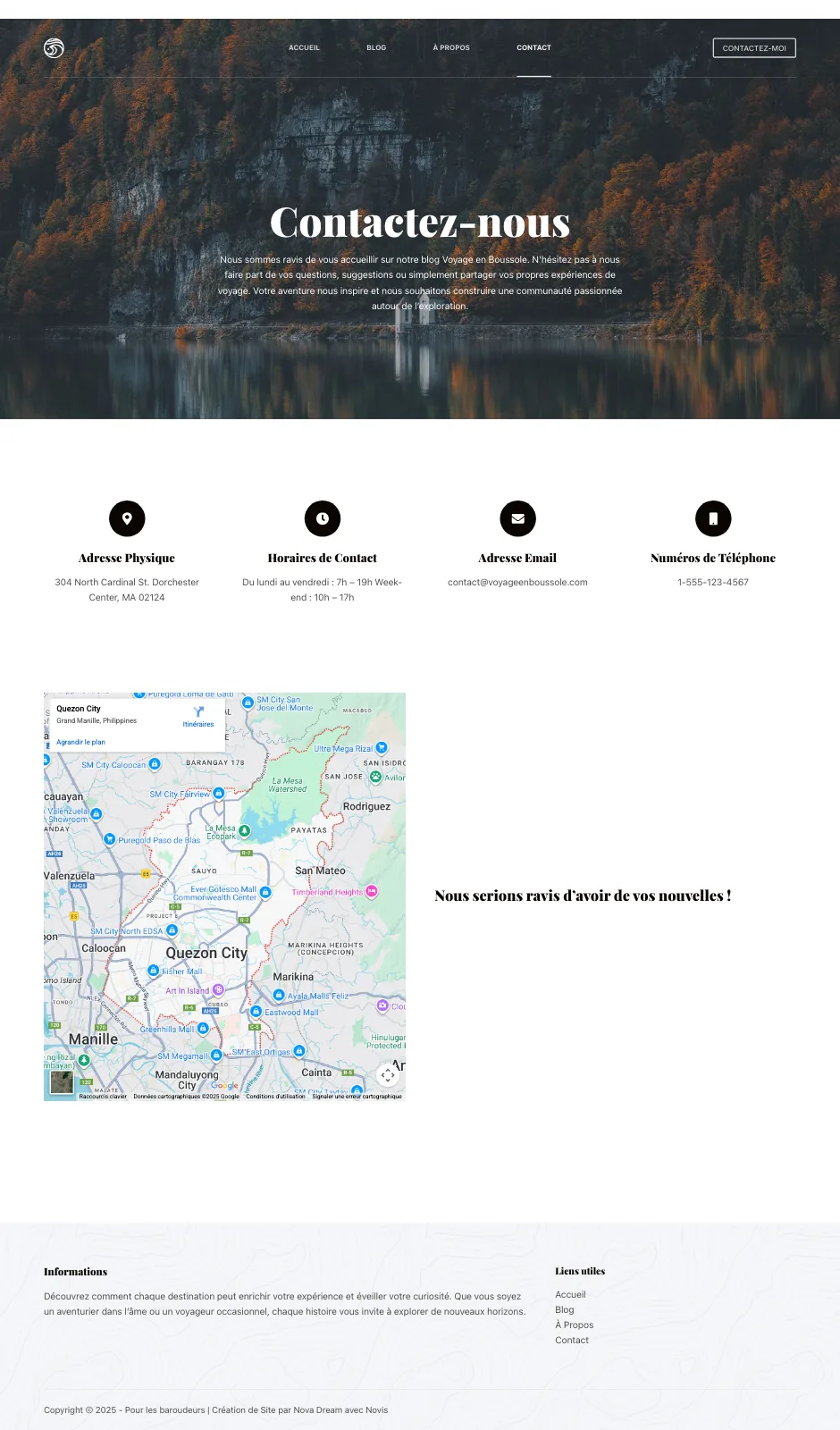The width and height of the screenshot is (840, 1430).
Task: Click the map camera controls button
Action: (x=388, y=1075)
